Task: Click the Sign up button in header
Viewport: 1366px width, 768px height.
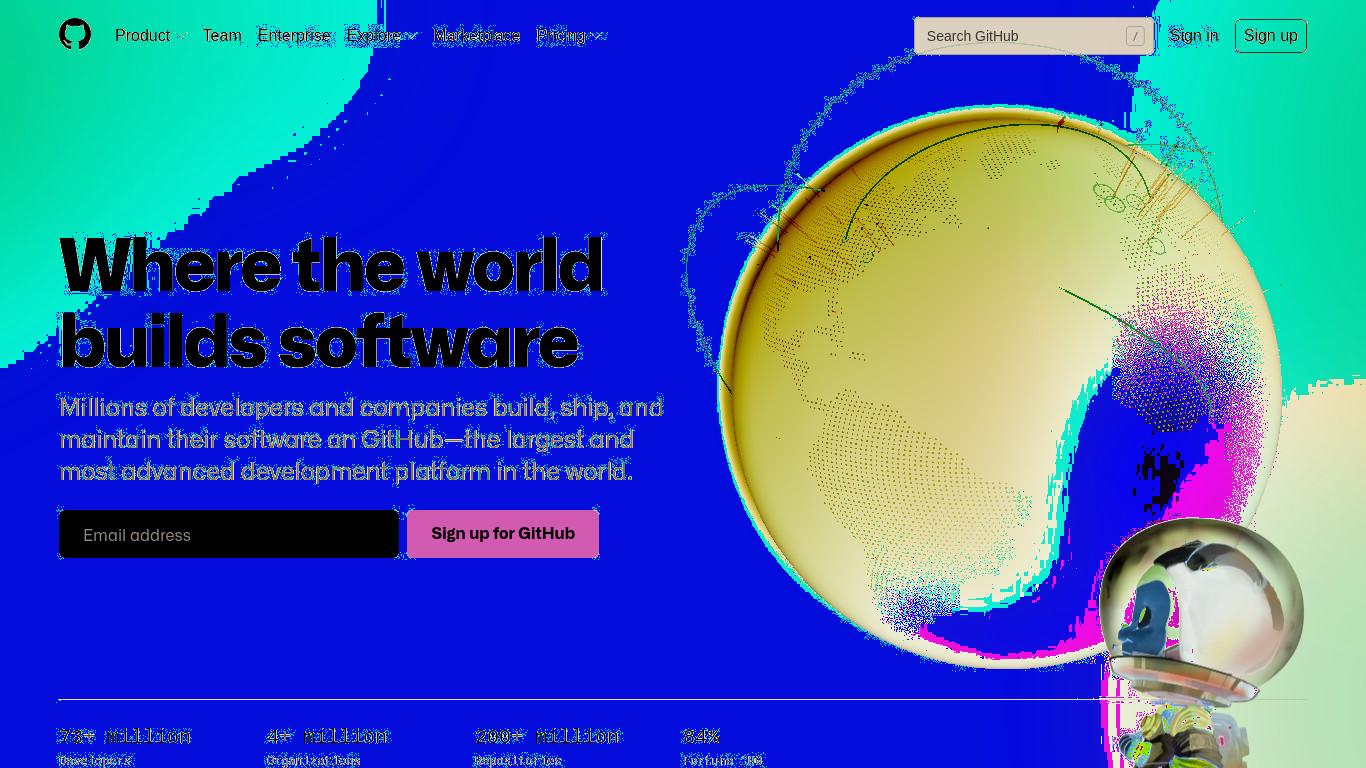Action: click(x=1271, y=36)
